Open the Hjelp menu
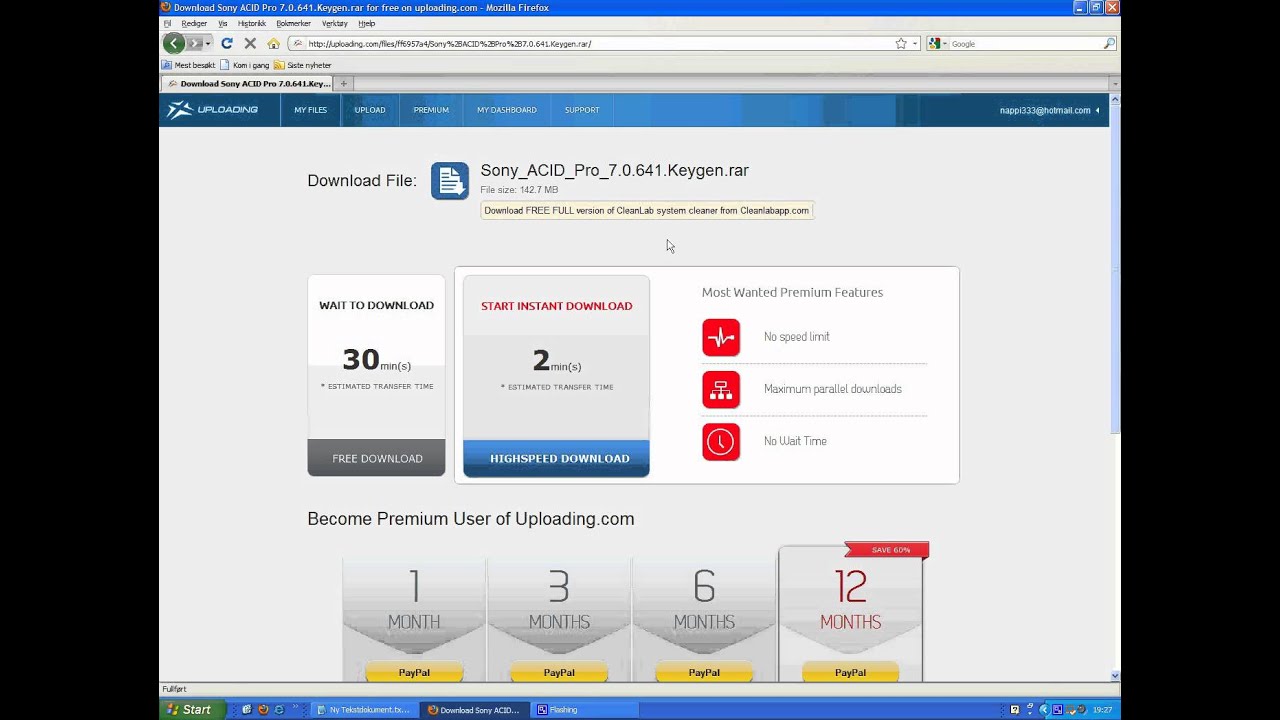1280x720 pixels. click(x=366, y=23)
